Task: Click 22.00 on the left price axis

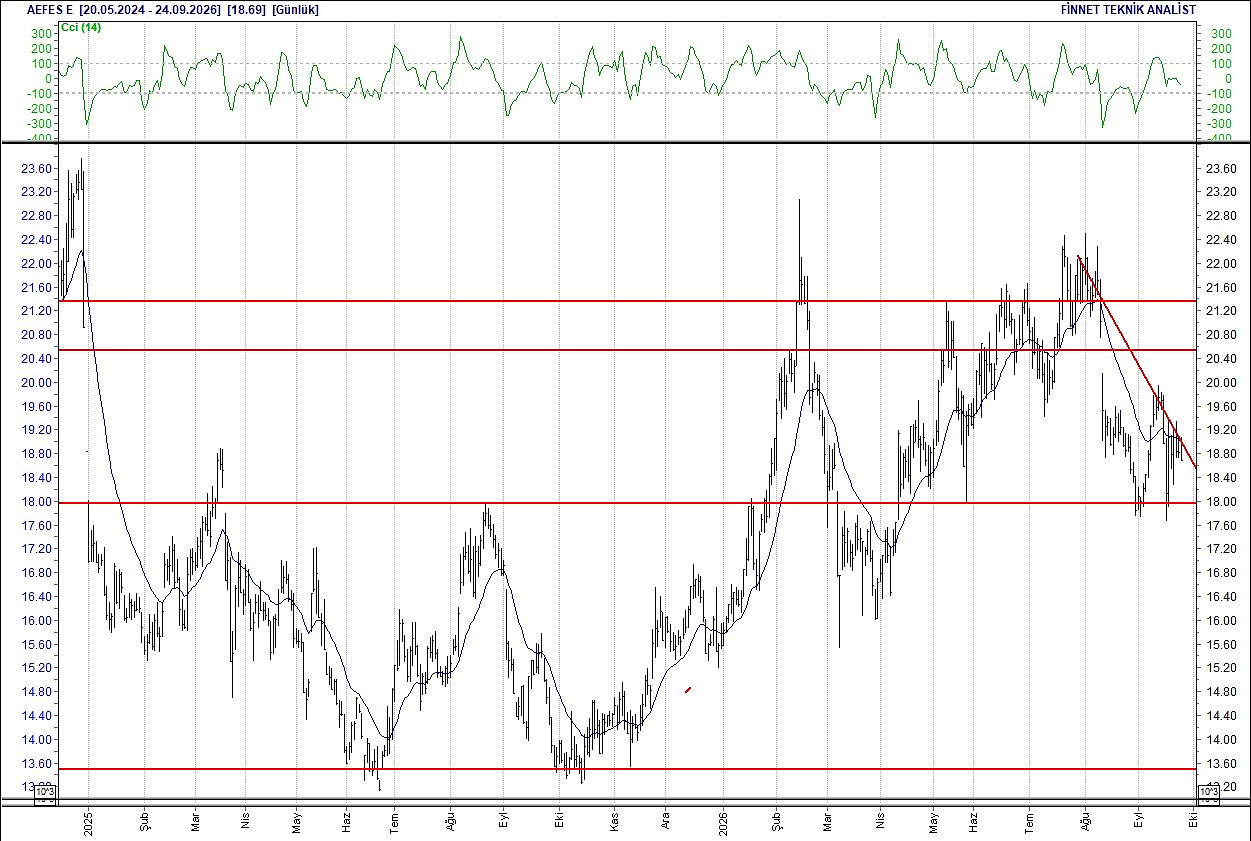Action: [36, 263]
